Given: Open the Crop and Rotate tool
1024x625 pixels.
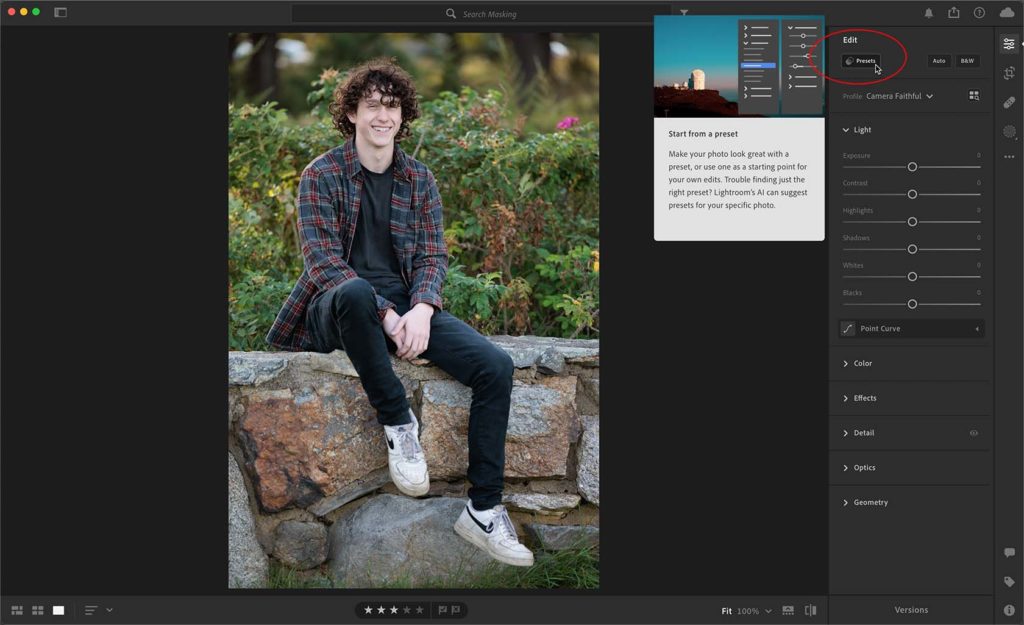Looking at the screenshot, I should point(1009,73).
